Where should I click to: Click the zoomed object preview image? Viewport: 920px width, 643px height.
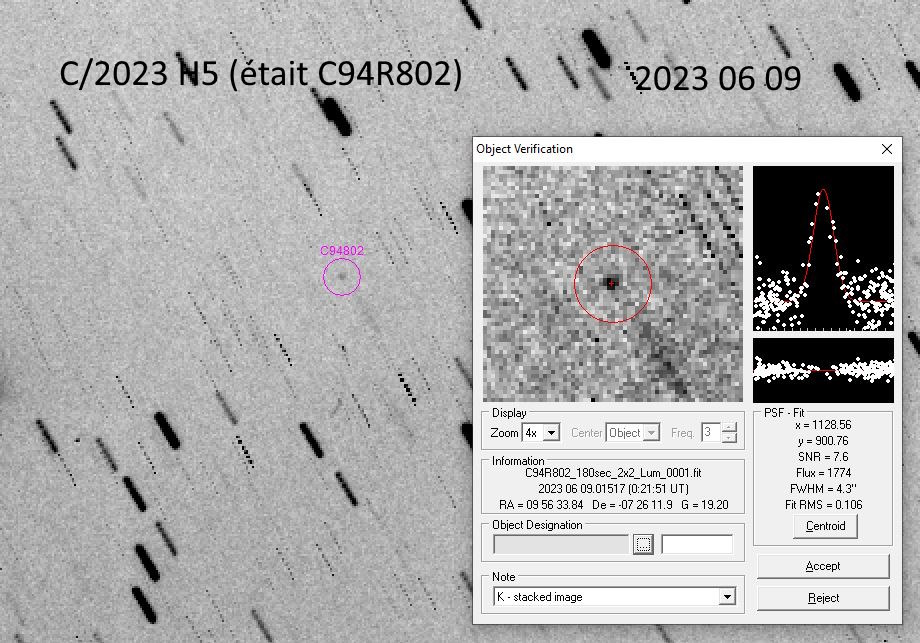613,284
